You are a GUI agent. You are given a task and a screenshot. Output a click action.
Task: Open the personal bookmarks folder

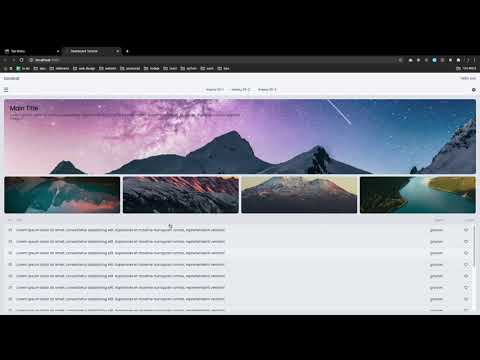tap(130, 68)
